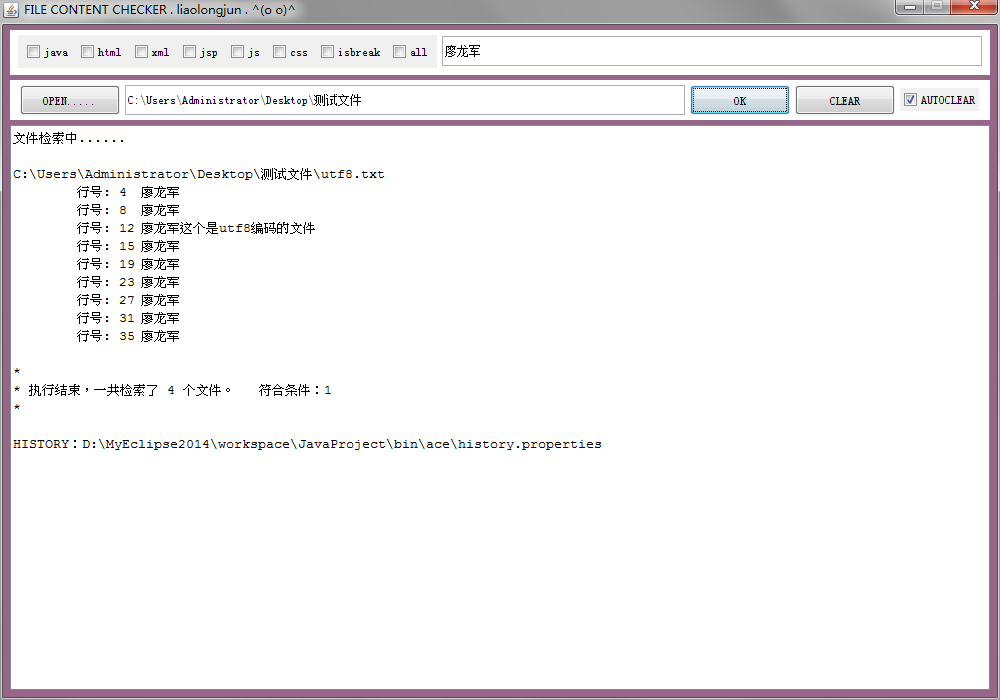Image resolution: width=1000 pixels, height=700 pixels.
Task: Select result line 行号: 8
Action: (128, 210)
